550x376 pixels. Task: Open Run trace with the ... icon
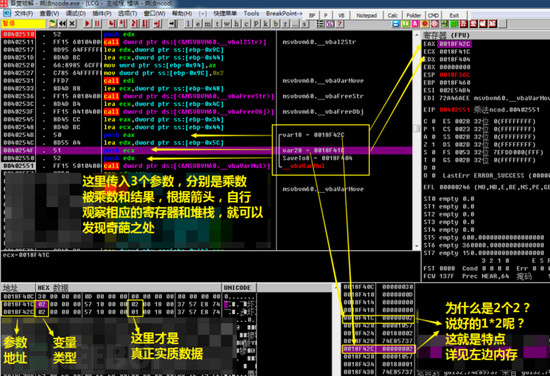tap(295, 24)
